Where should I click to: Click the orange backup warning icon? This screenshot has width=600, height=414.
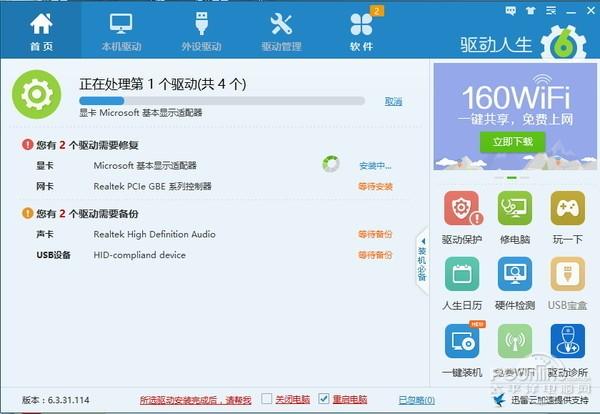click(x=28, y=213)
